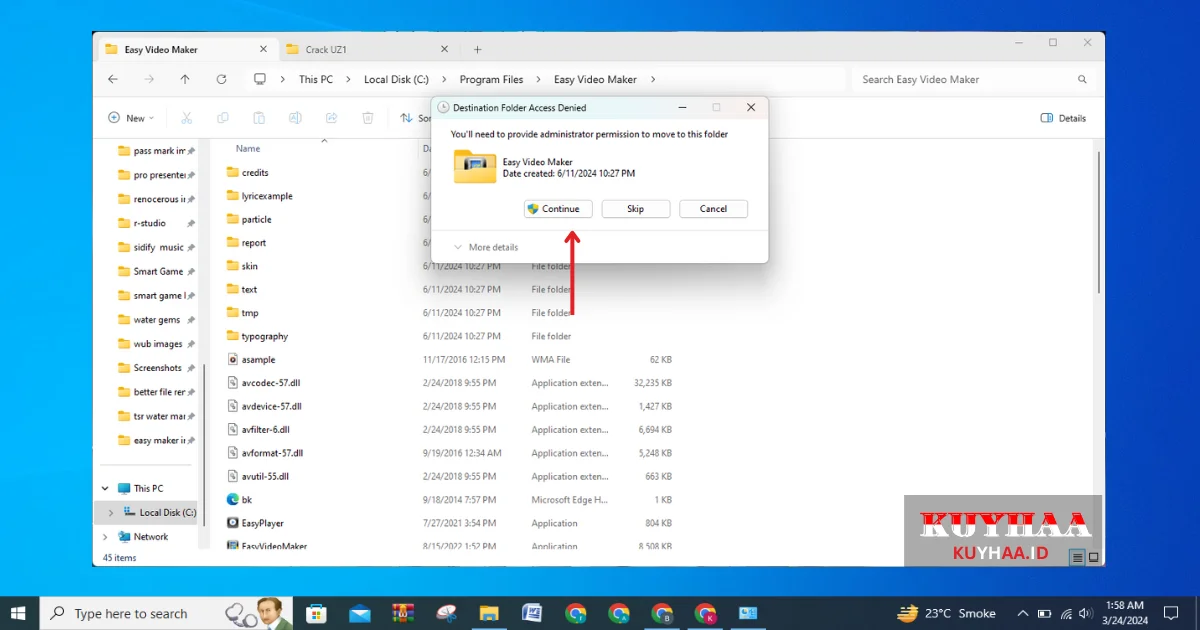The width and height of the screenshot is (1200, 630).
Task: Refresh the folder view
Action: pos(221,79)
